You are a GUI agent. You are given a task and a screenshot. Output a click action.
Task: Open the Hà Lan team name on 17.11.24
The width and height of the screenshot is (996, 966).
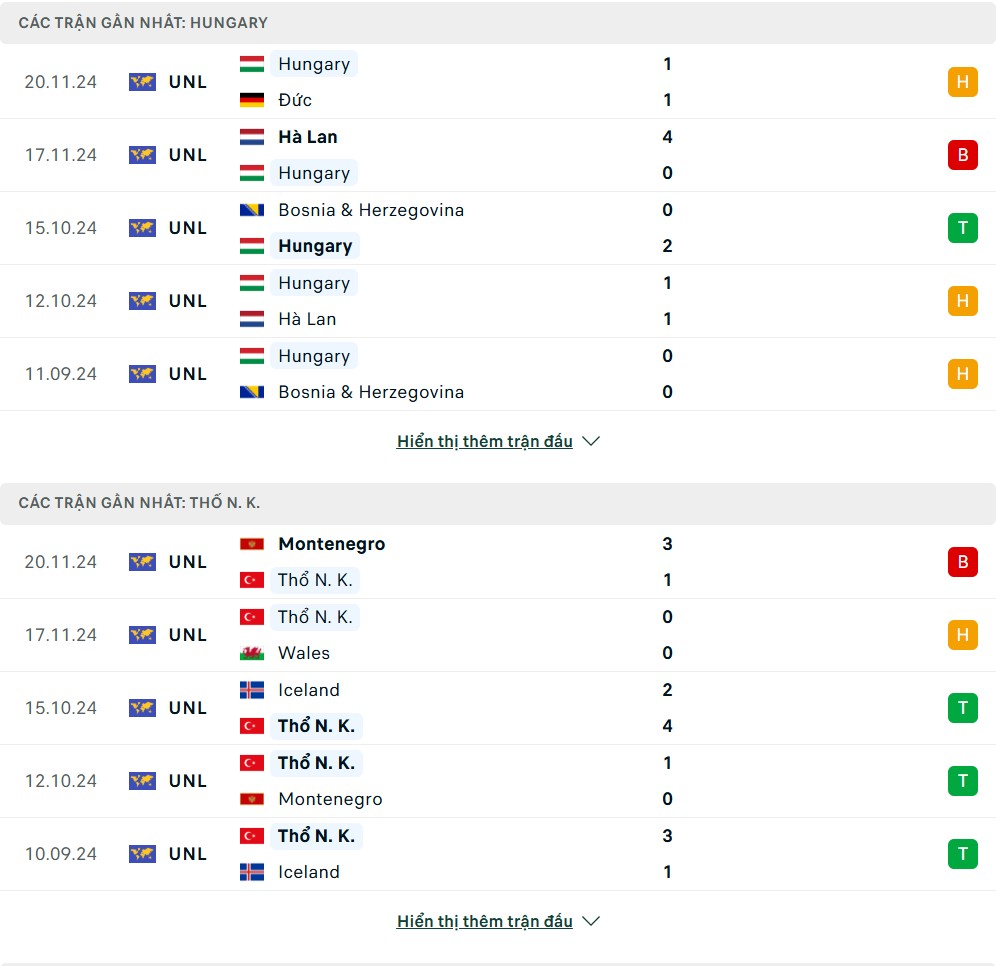tap(307, 137)
